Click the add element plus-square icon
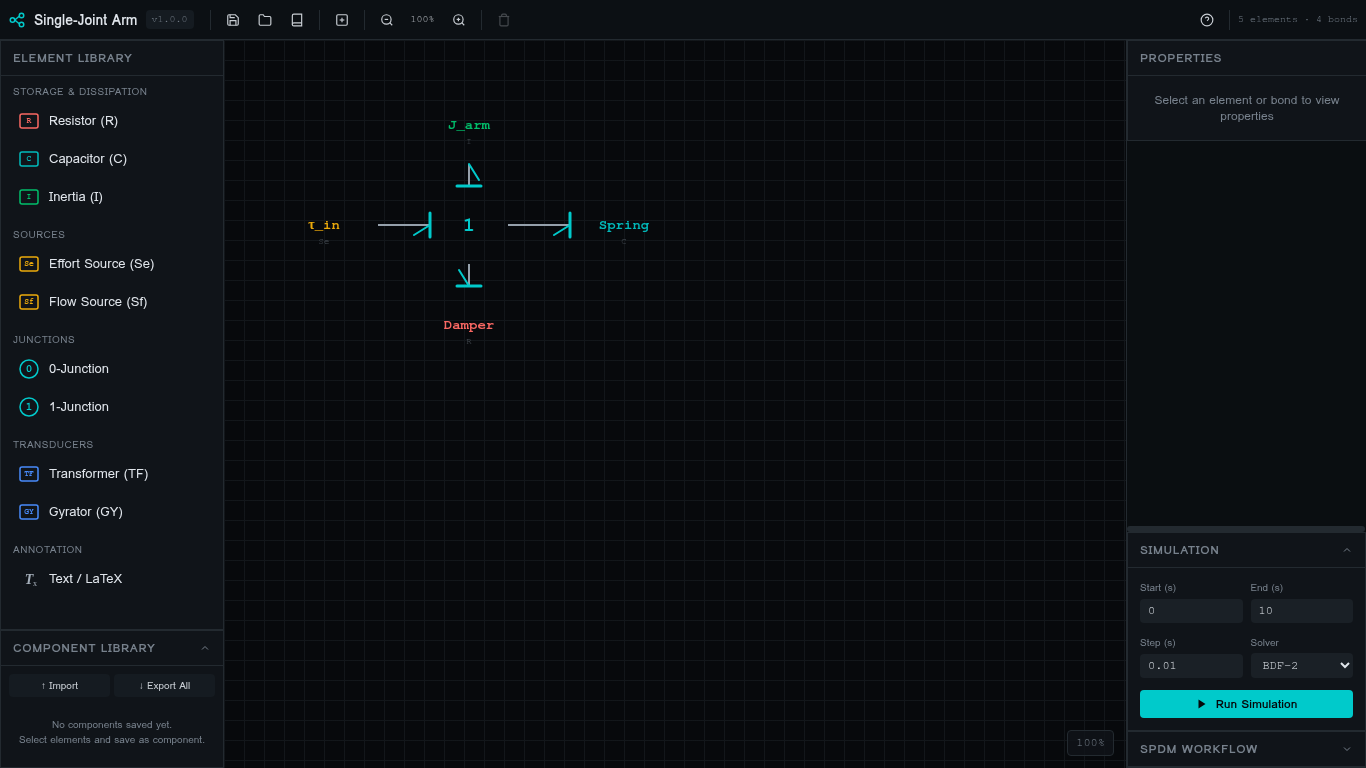The width and height of the screenshot is (1366, 768). [342, 20]
